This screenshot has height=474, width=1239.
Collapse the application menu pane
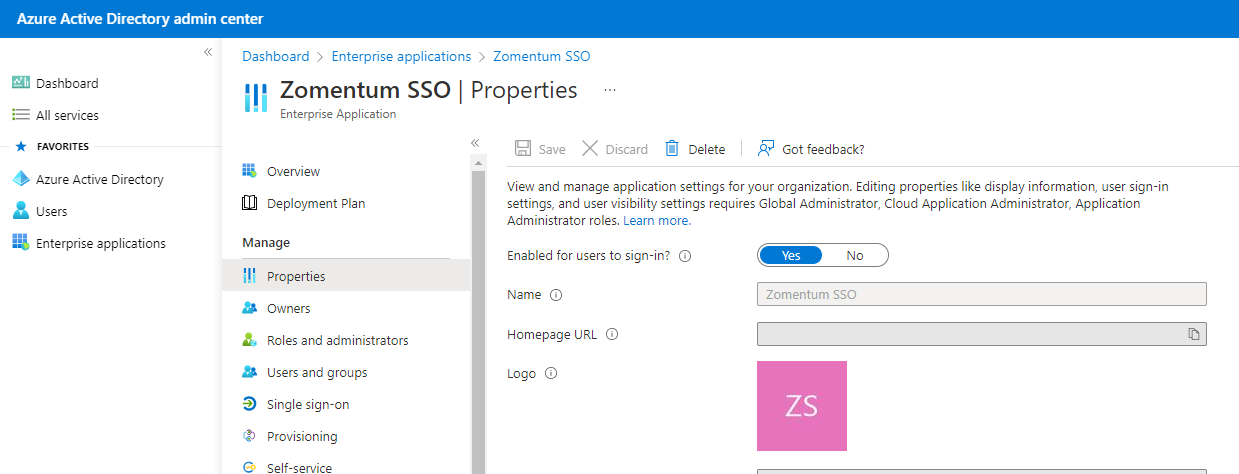(x=475, y=143)
